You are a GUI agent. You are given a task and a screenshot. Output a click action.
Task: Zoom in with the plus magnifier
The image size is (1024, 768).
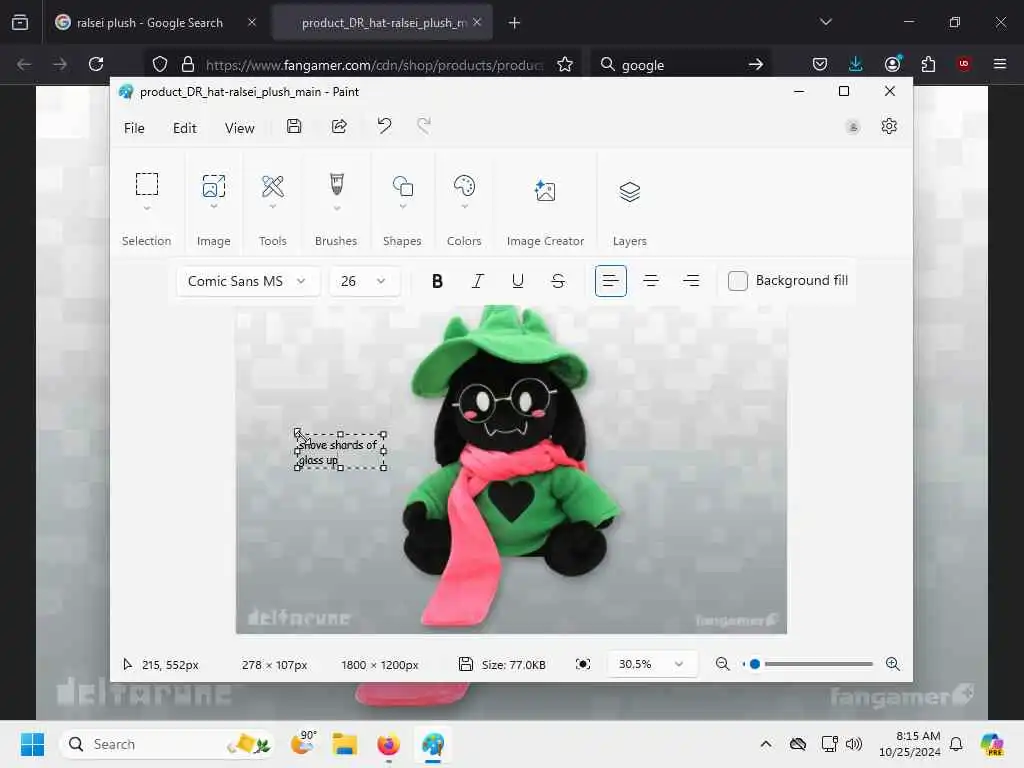(x=893, y=664)
